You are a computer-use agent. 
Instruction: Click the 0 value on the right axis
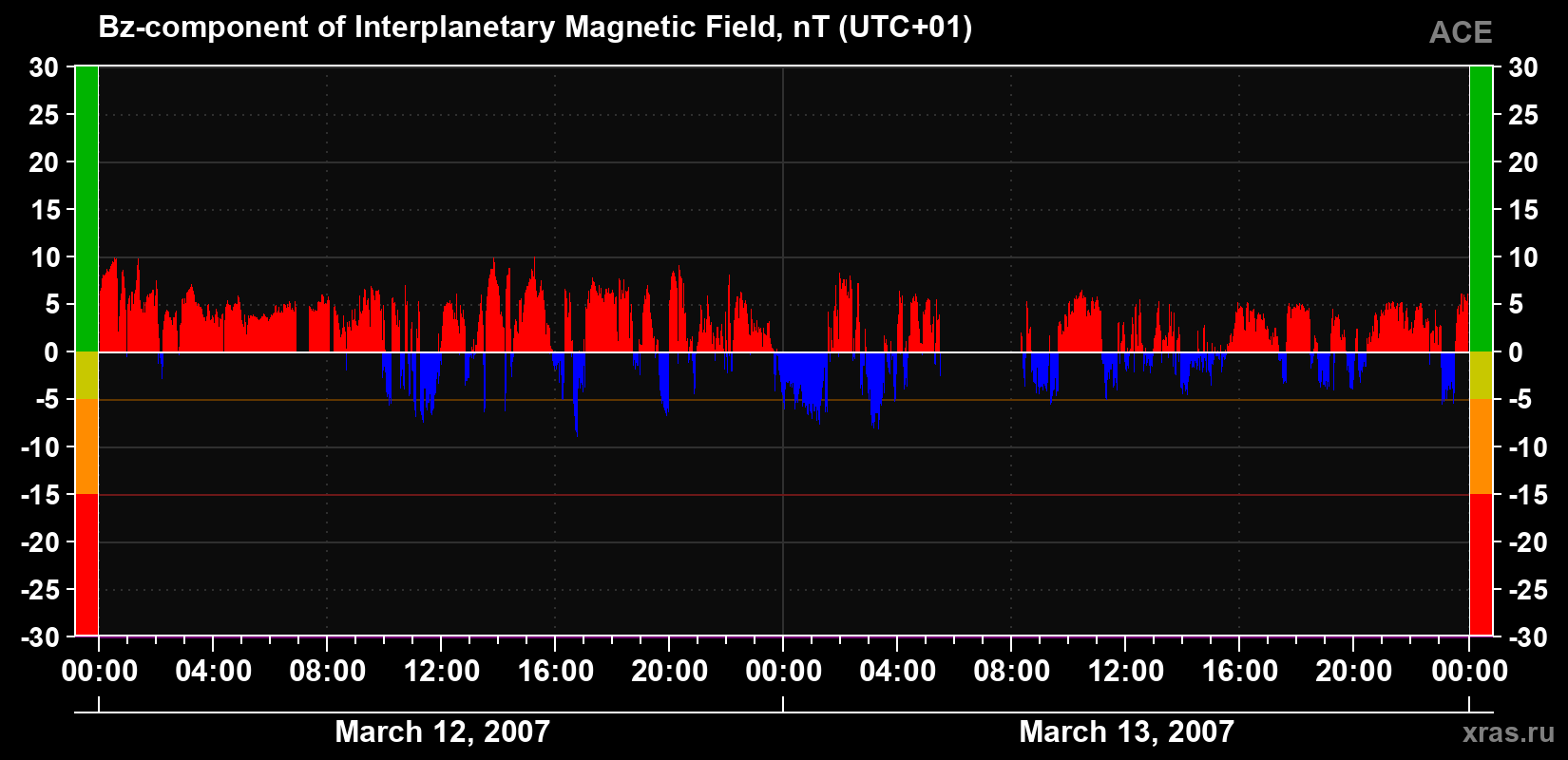(x=1516, y=352)
